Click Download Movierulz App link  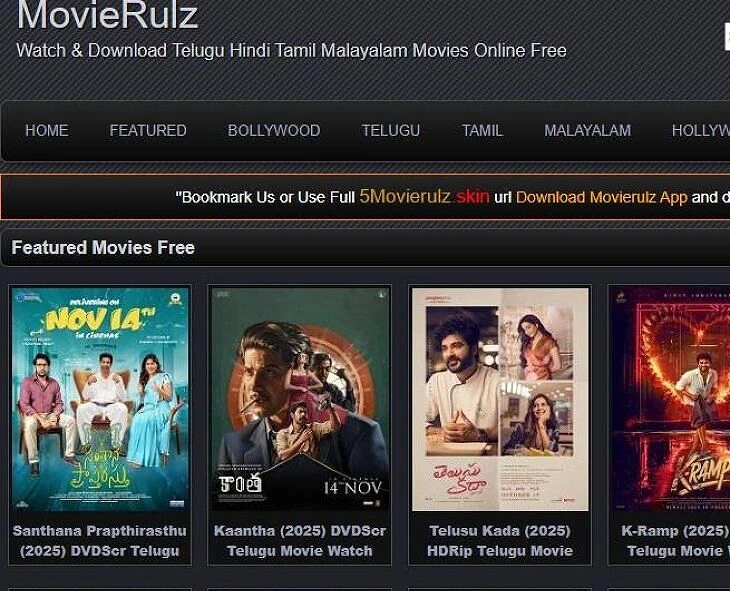602,197
